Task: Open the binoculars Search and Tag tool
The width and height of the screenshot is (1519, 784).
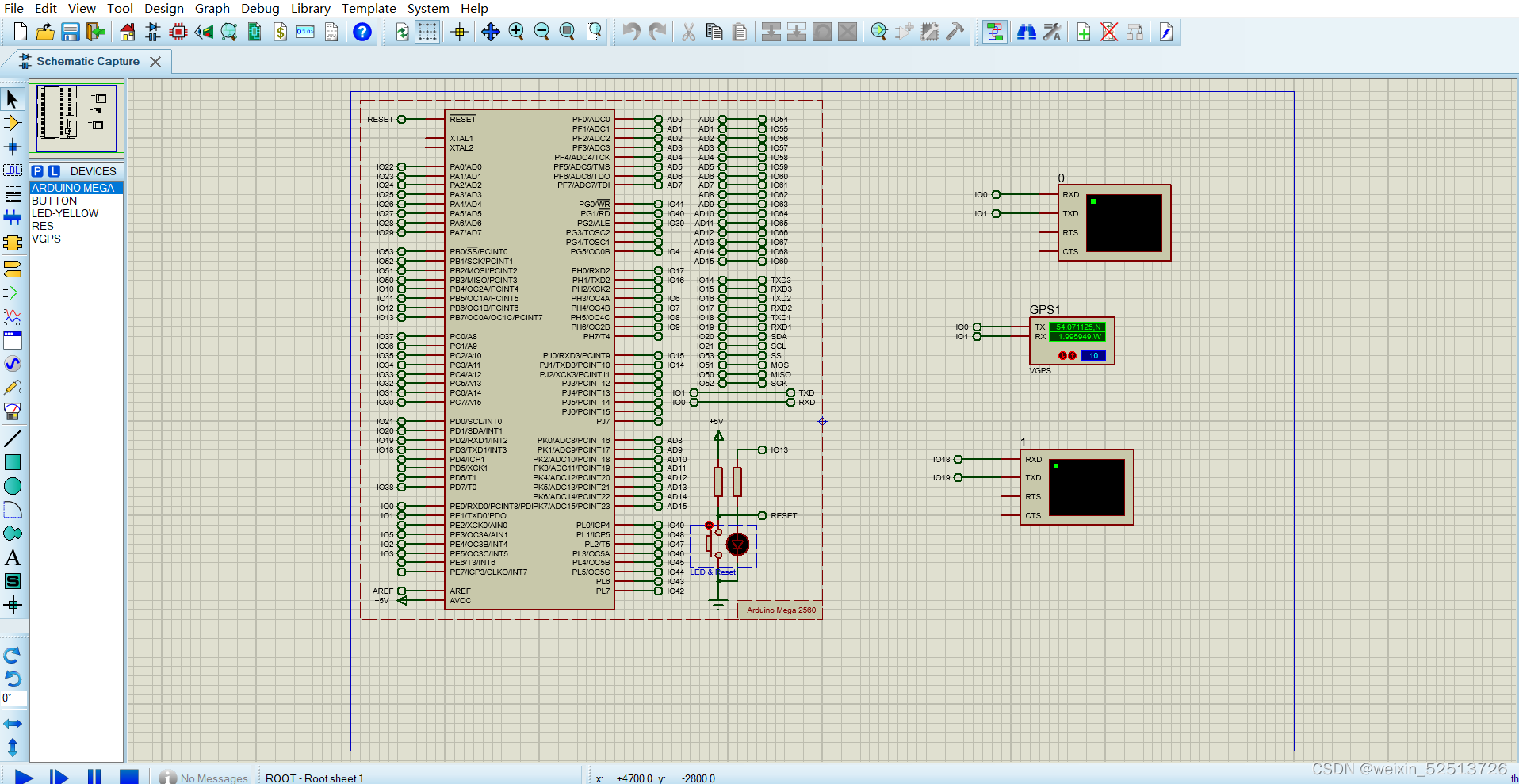Action: (1027, 32)
